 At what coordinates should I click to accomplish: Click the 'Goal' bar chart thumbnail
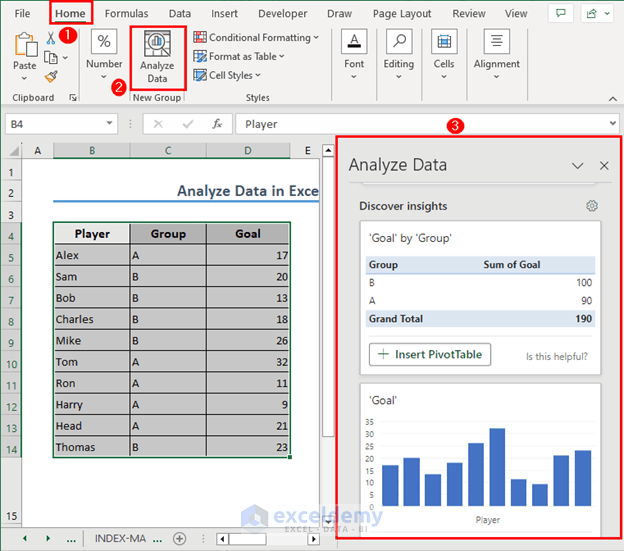click(480, 463)
